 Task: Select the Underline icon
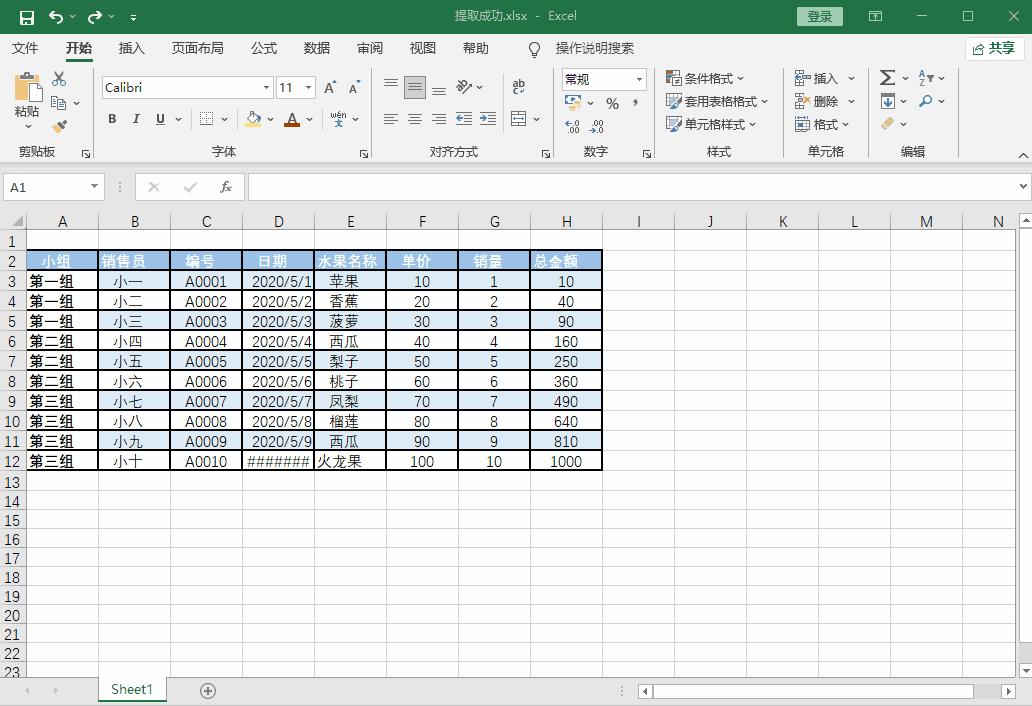click(x=157, y=119)
